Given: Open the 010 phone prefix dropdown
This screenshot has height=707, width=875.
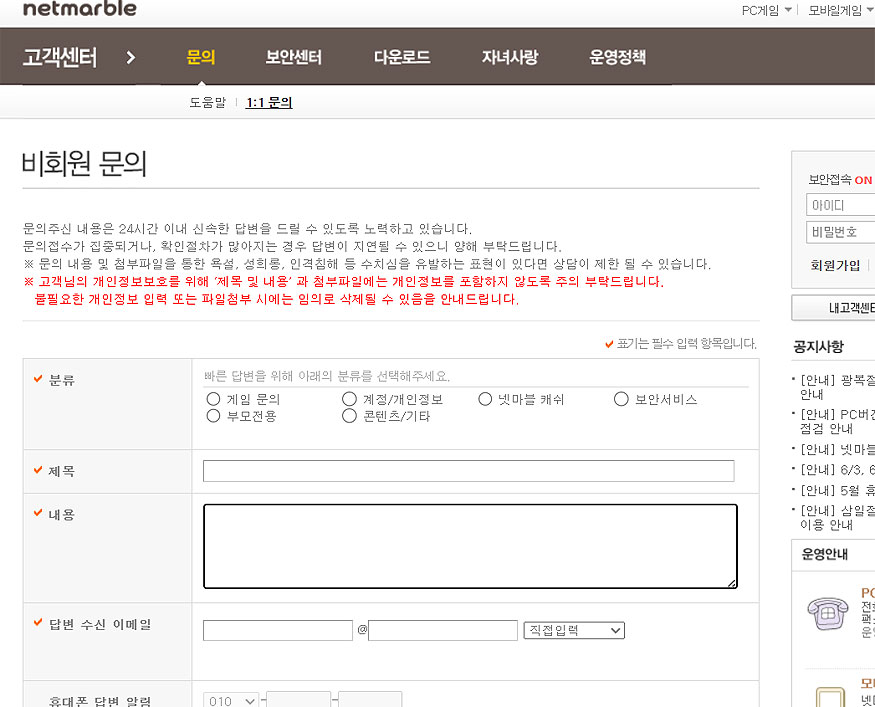Looking at the screenshot, I should [231, 701].
